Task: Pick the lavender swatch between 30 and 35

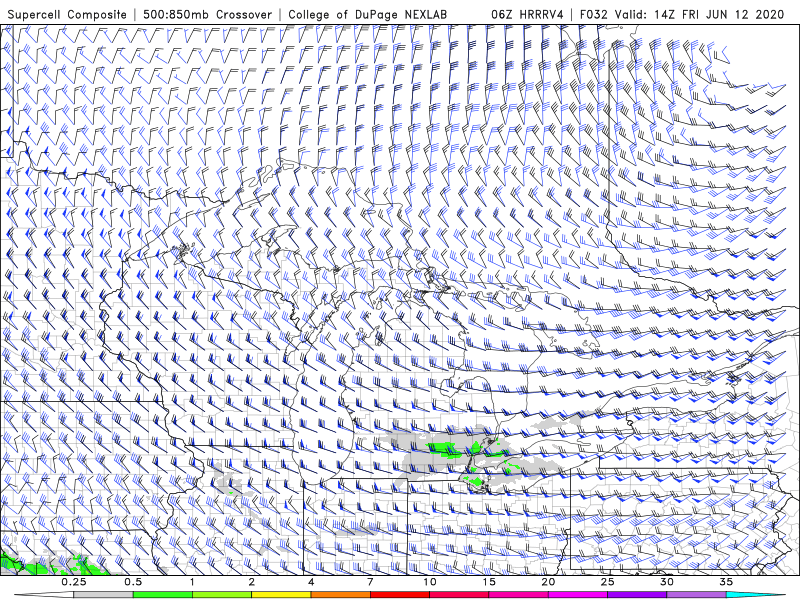Action: click(x=696, y=595)
